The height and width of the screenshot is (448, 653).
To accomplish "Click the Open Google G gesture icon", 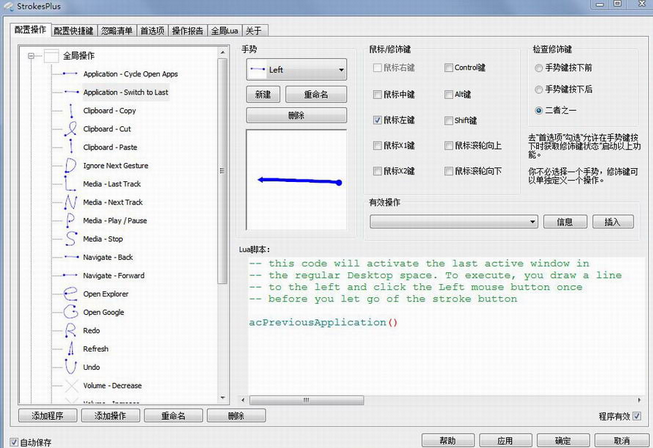I will point(71,312).
